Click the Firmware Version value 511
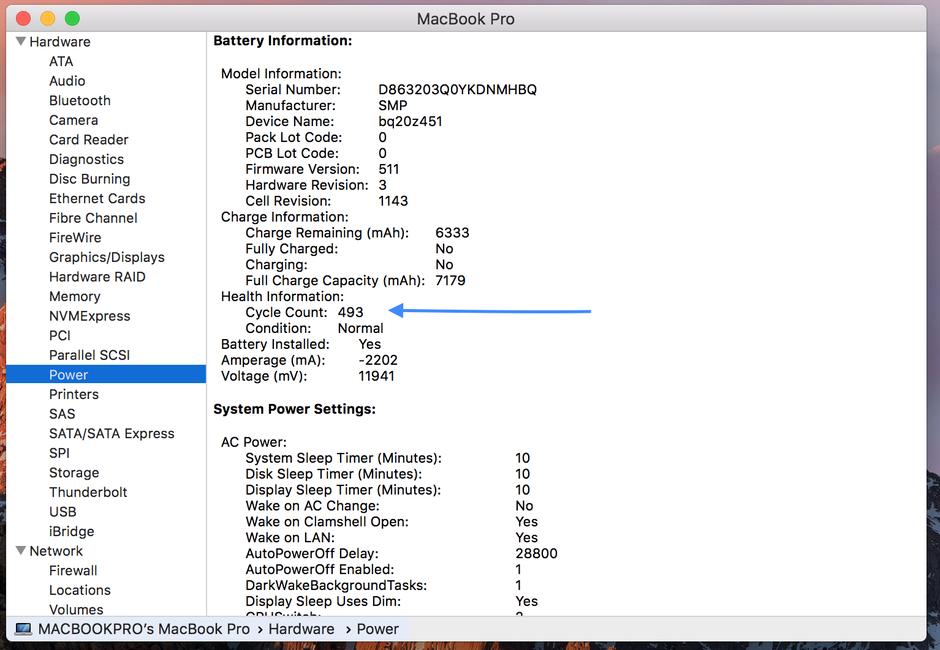This screenshot has width=940, height=650. (x=388, y=169)
